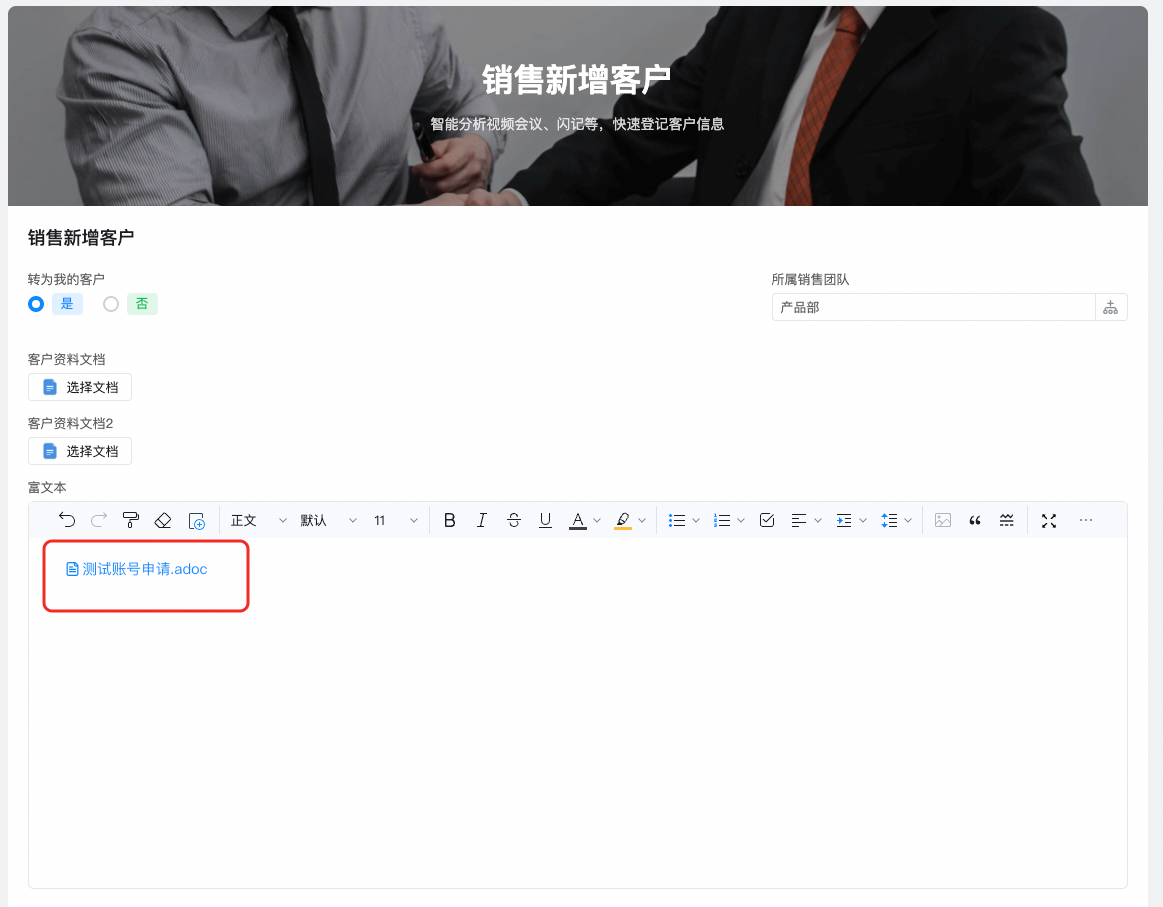1163x907 pixels.
Task: Select the 是 radio button
Action: [x=37, y=304]
